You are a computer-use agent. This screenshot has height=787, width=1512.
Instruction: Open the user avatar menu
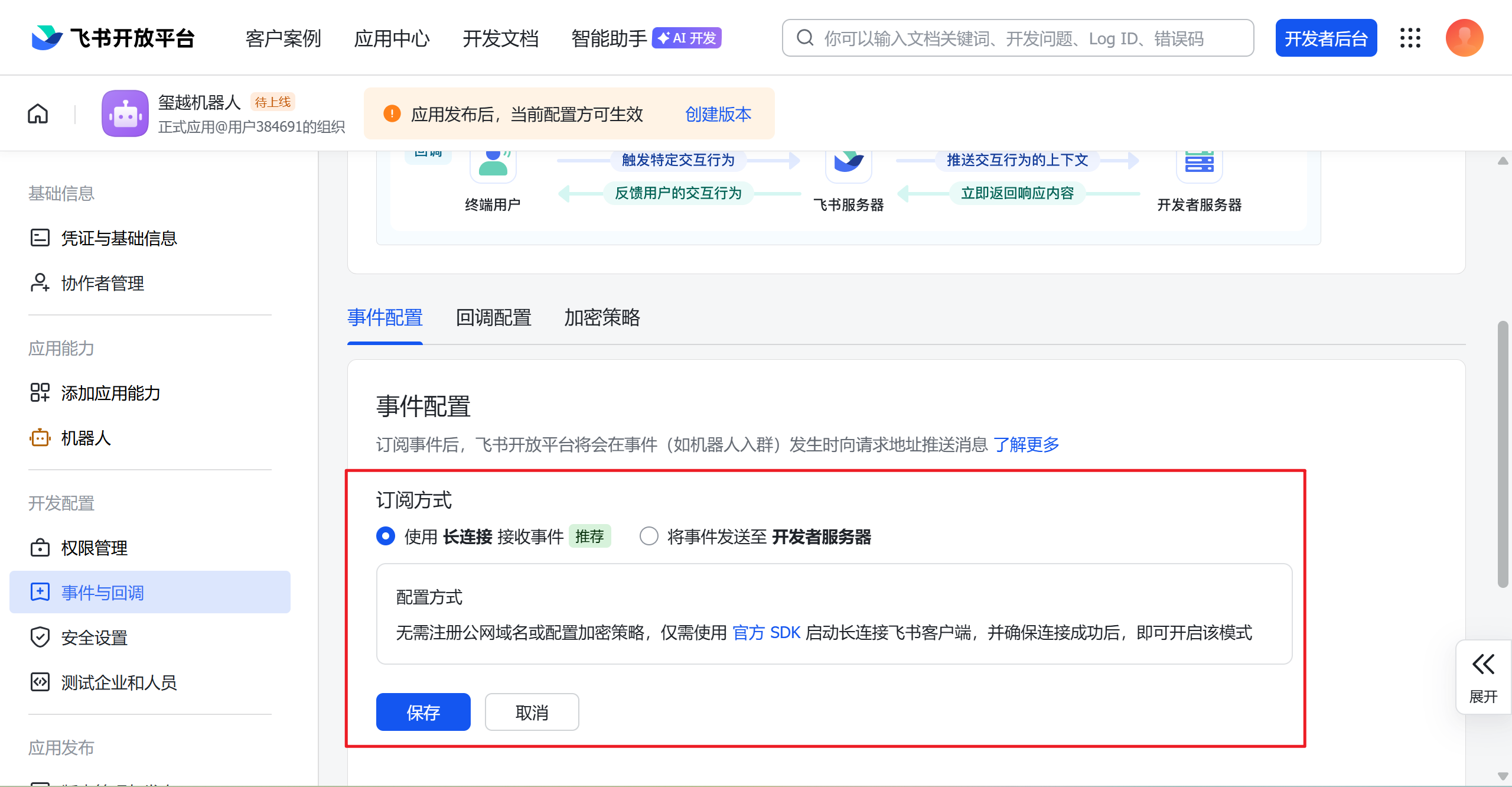point(1464,38)
